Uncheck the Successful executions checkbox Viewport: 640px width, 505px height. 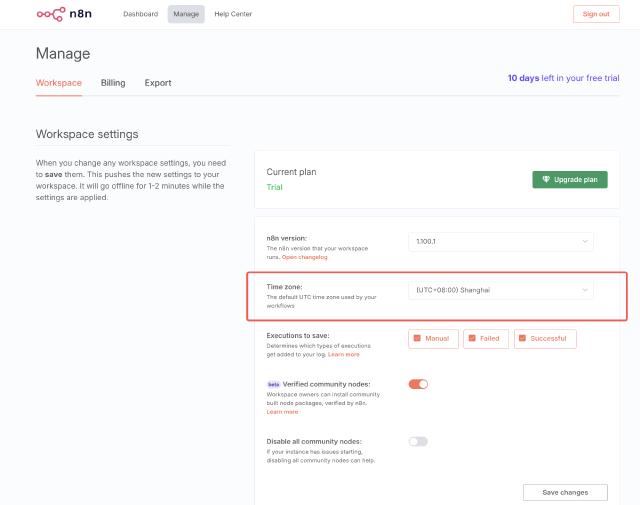tap(524, 339)
